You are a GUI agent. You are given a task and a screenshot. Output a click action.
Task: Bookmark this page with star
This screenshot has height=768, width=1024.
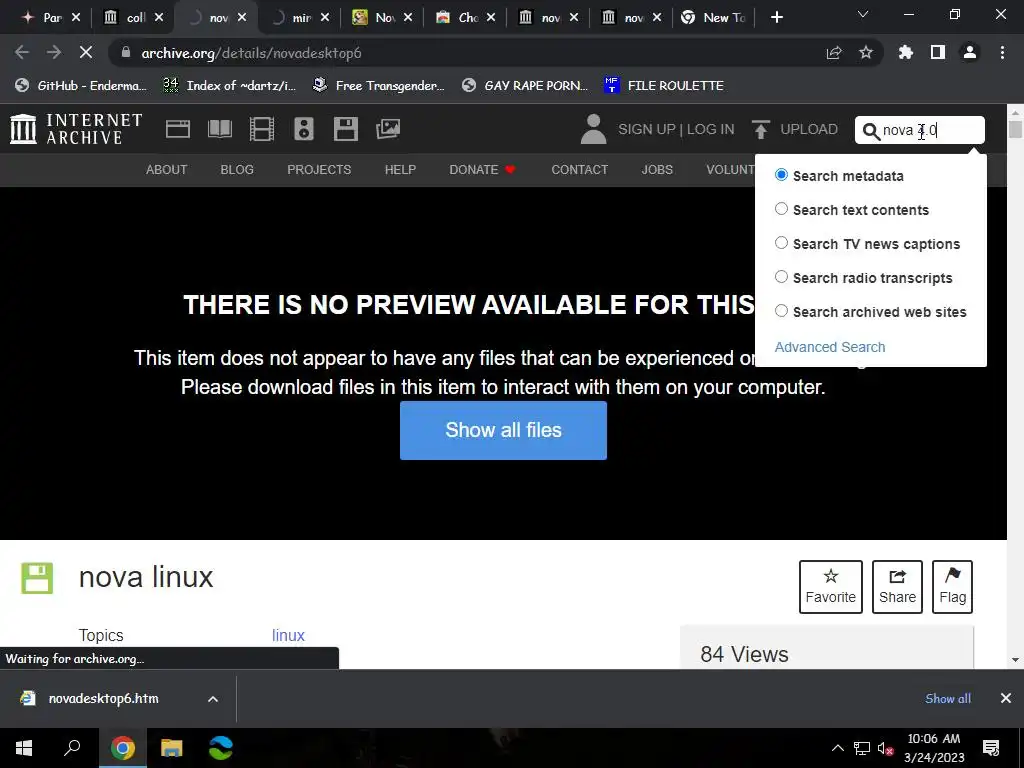[866, 53]
